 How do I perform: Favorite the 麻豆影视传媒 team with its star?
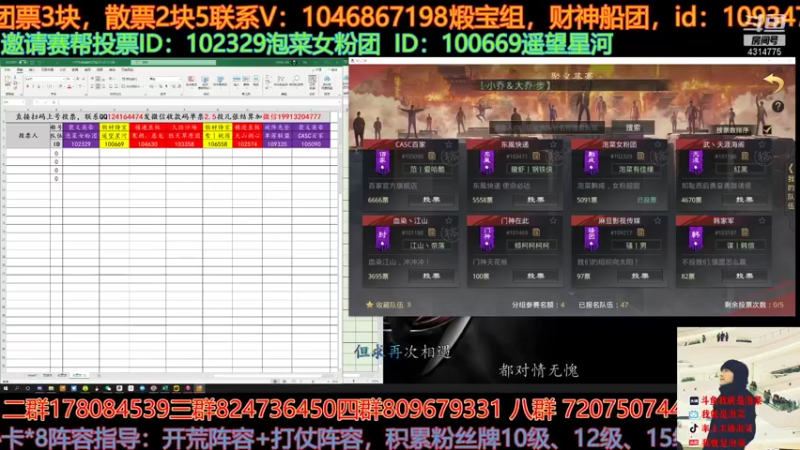coord(658,221)
